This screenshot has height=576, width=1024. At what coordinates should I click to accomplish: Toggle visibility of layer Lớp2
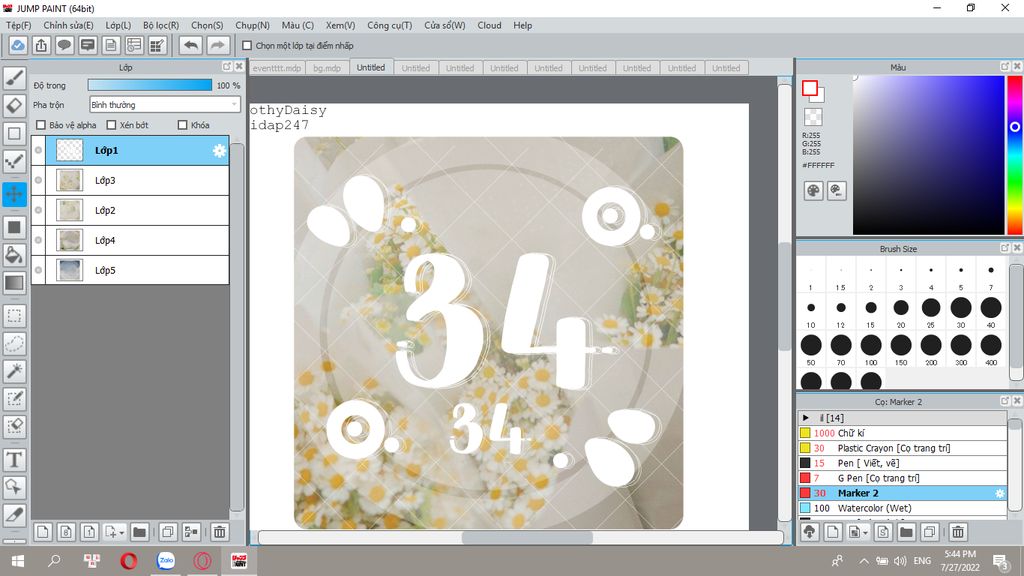click(x=39, y=210)
